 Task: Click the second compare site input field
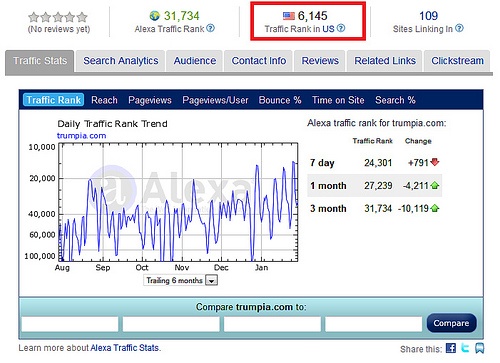click(171, 324)
